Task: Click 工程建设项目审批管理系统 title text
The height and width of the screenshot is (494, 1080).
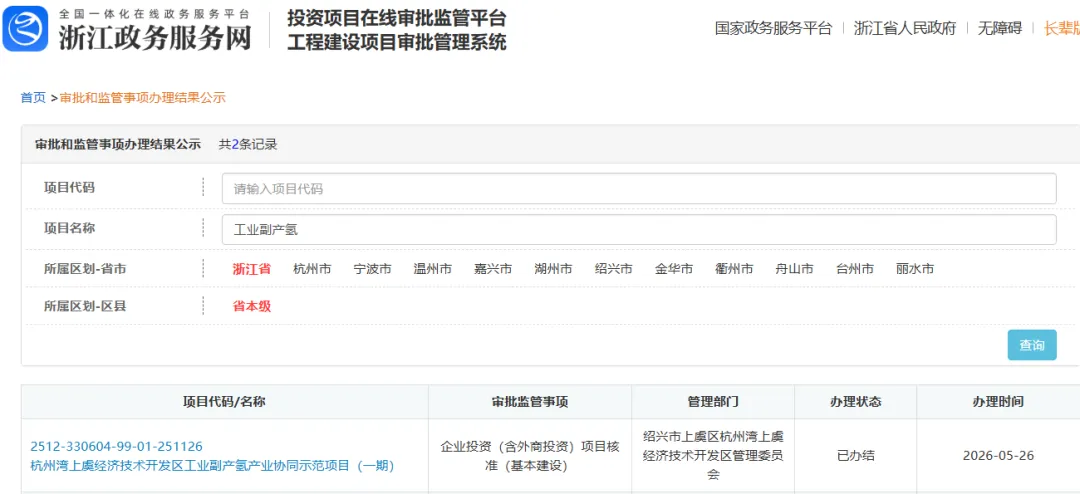Action: [397, 42]
